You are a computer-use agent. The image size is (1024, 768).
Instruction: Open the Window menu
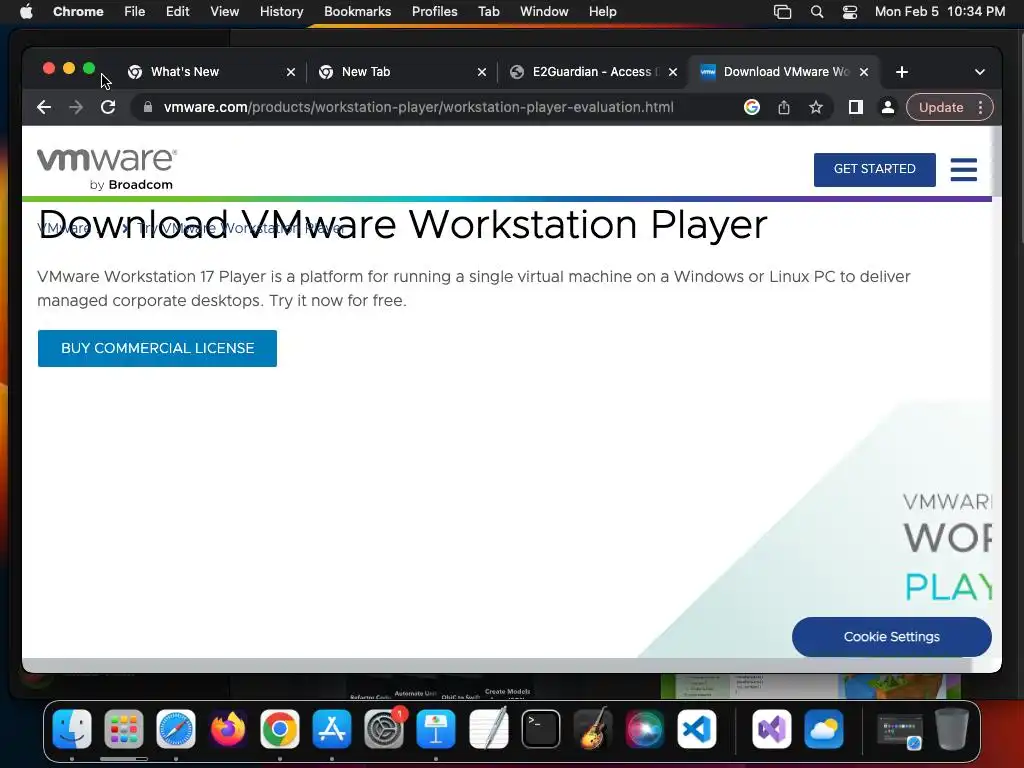pyautogui.click(x=544, y=12)
